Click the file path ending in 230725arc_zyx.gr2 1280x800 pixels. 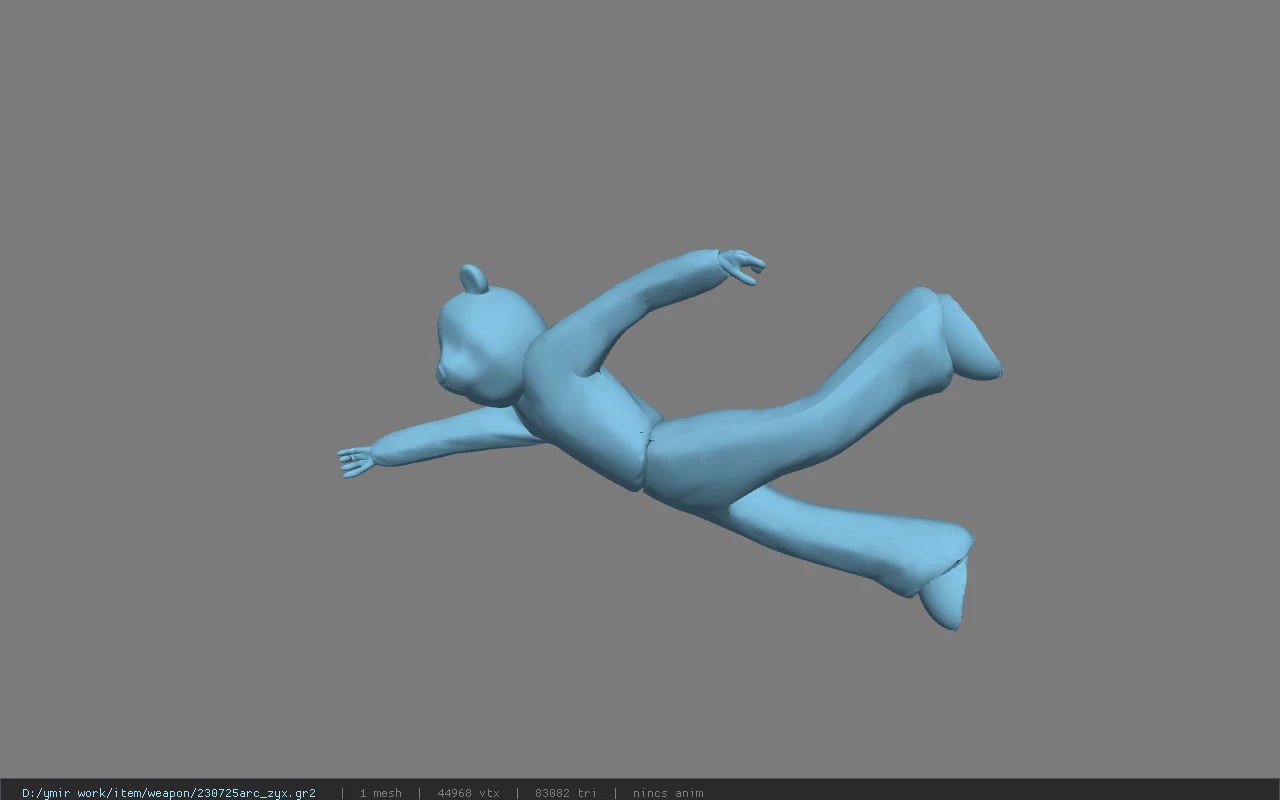[x=169, y=793]
